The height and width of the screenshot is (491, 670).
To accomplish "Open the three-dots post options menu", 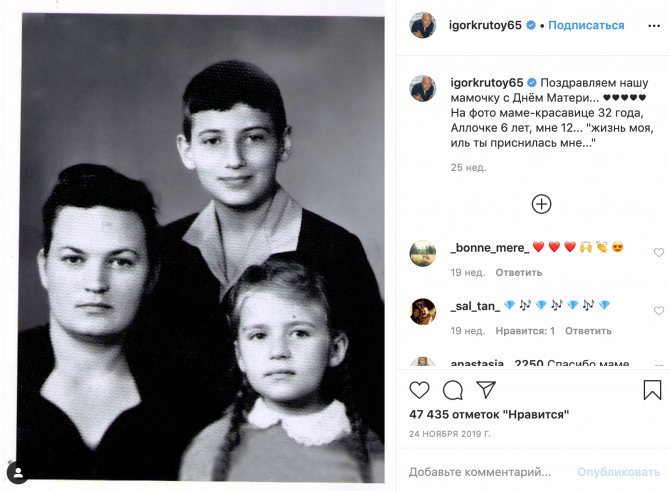I will [654, 26].
